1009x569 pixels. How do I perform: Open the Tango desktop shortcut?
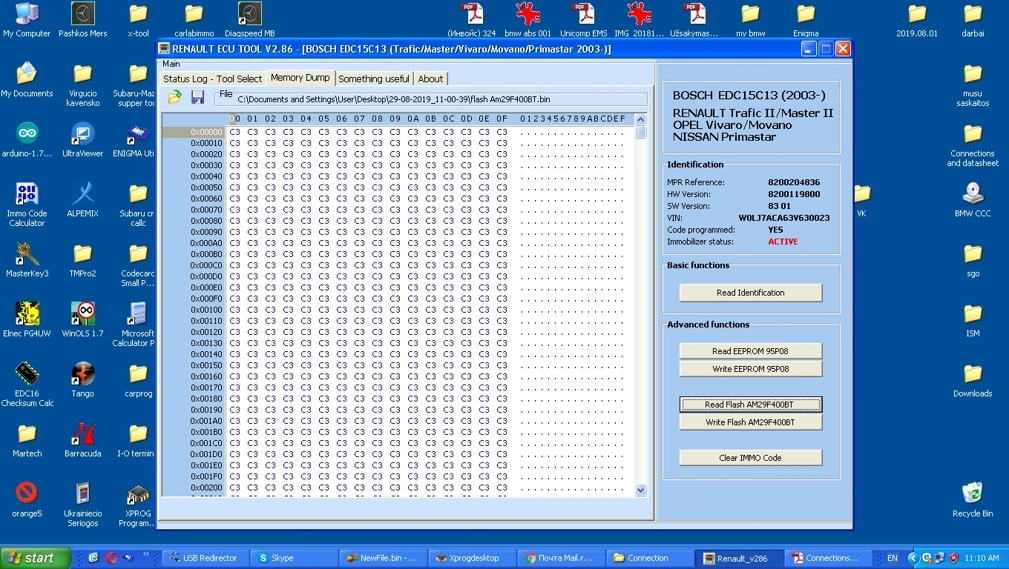pyautogui.click(x=82, y=380)
